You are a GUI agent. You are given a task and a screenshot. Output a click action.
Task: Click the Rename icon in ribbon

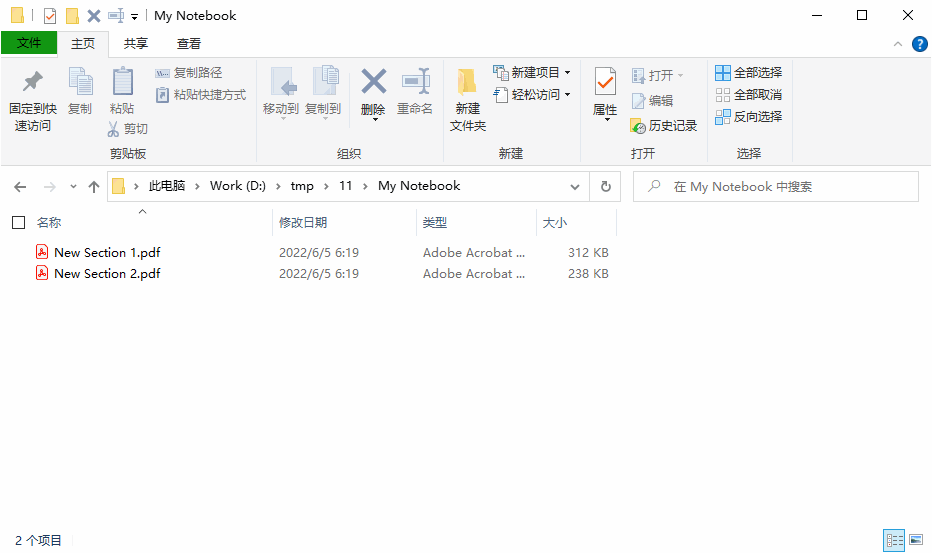tap(415, 81)
